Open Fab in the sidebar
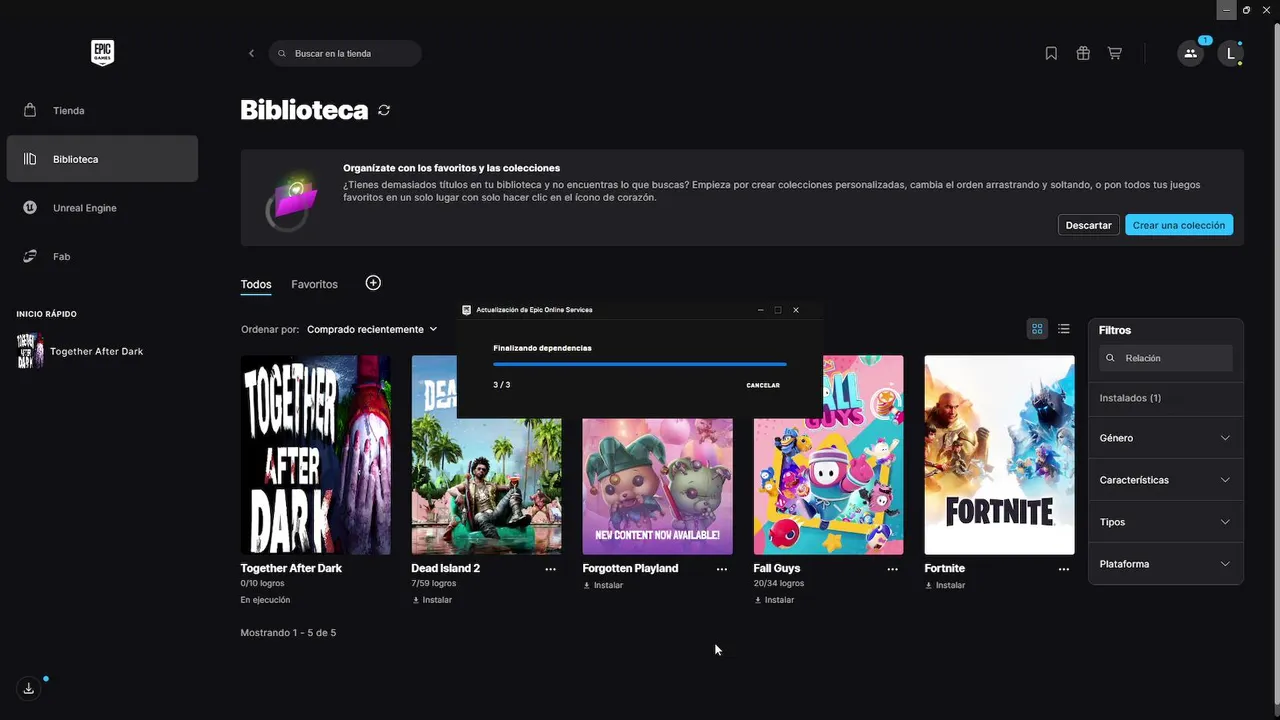 click(102, 256)
